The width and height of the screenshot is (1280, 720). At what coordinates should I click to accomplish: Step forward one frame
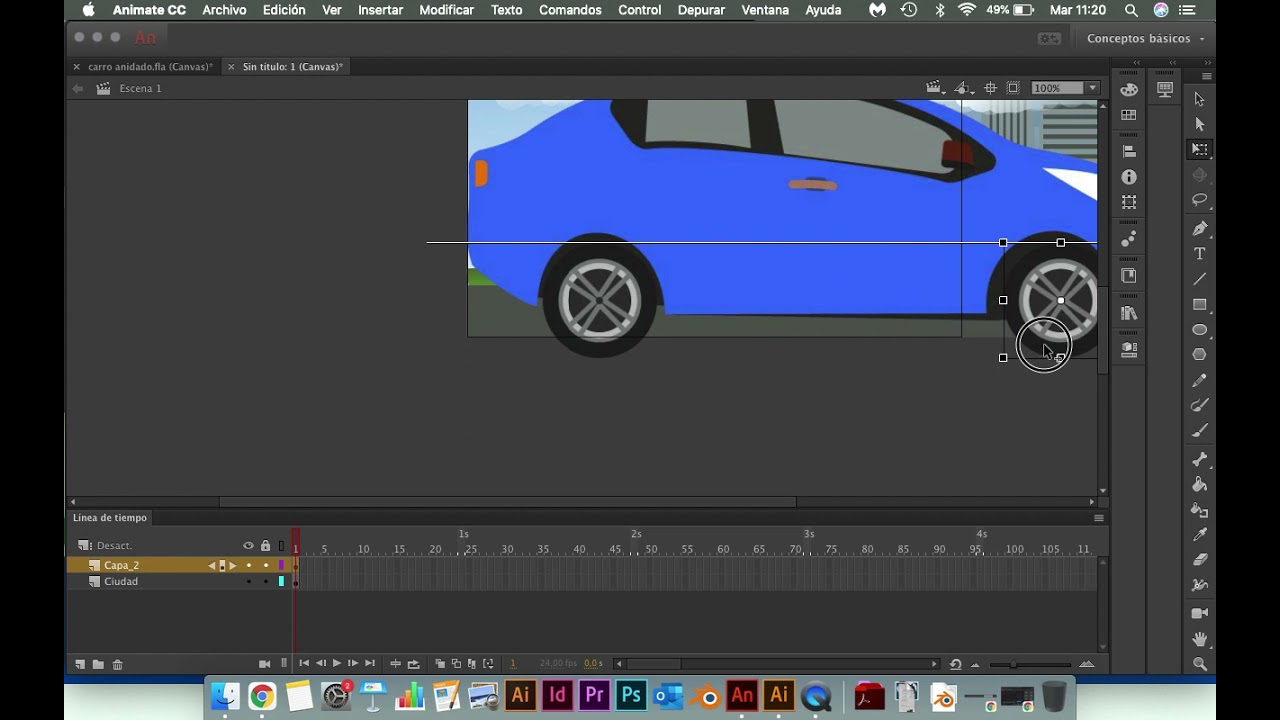353,664
